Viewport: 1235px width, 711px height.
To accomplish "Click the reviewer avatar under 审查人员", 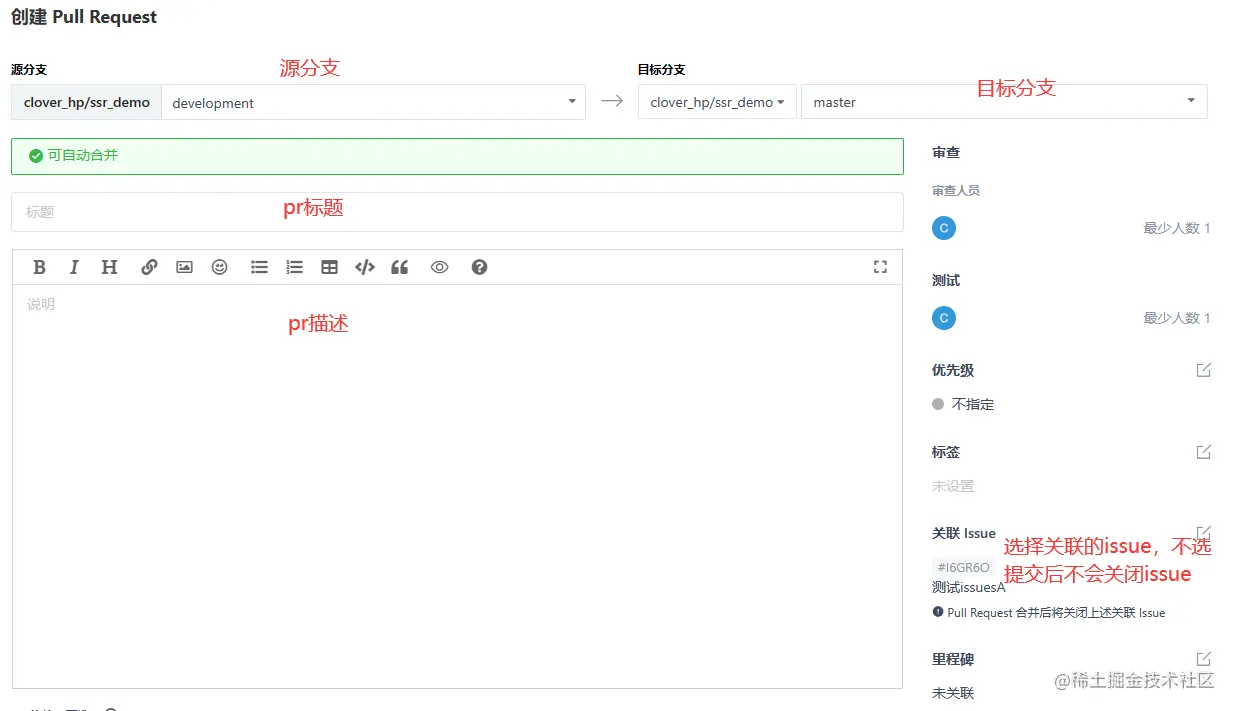I will tap(944, 228).
